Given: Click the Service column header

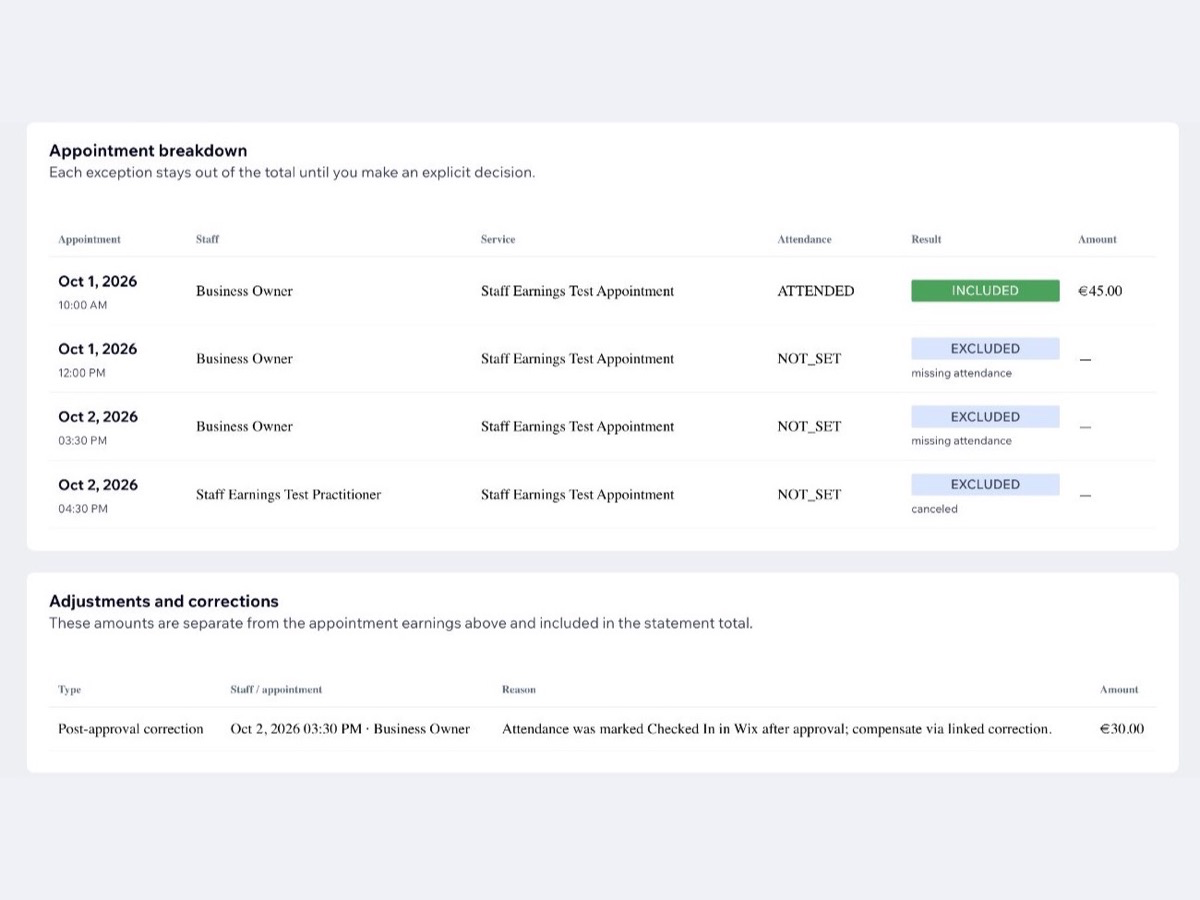Looking at the screenshot, I should tap(498, 240).
